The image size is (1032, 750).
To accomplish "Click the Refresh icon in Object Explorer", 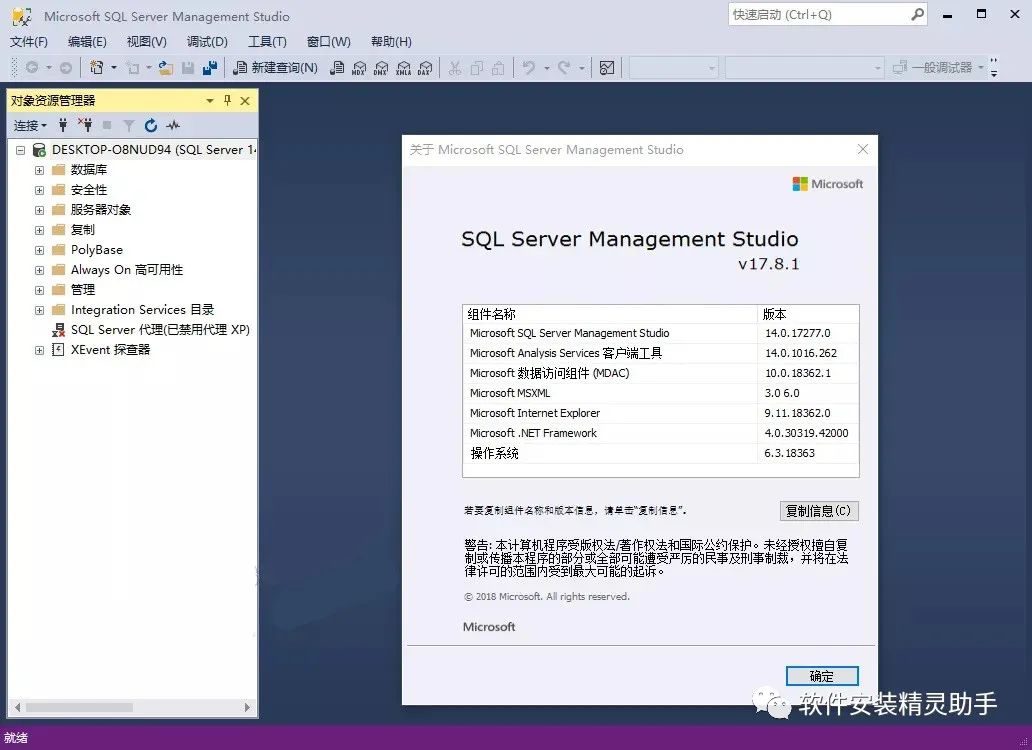I will tap(151, 125).
